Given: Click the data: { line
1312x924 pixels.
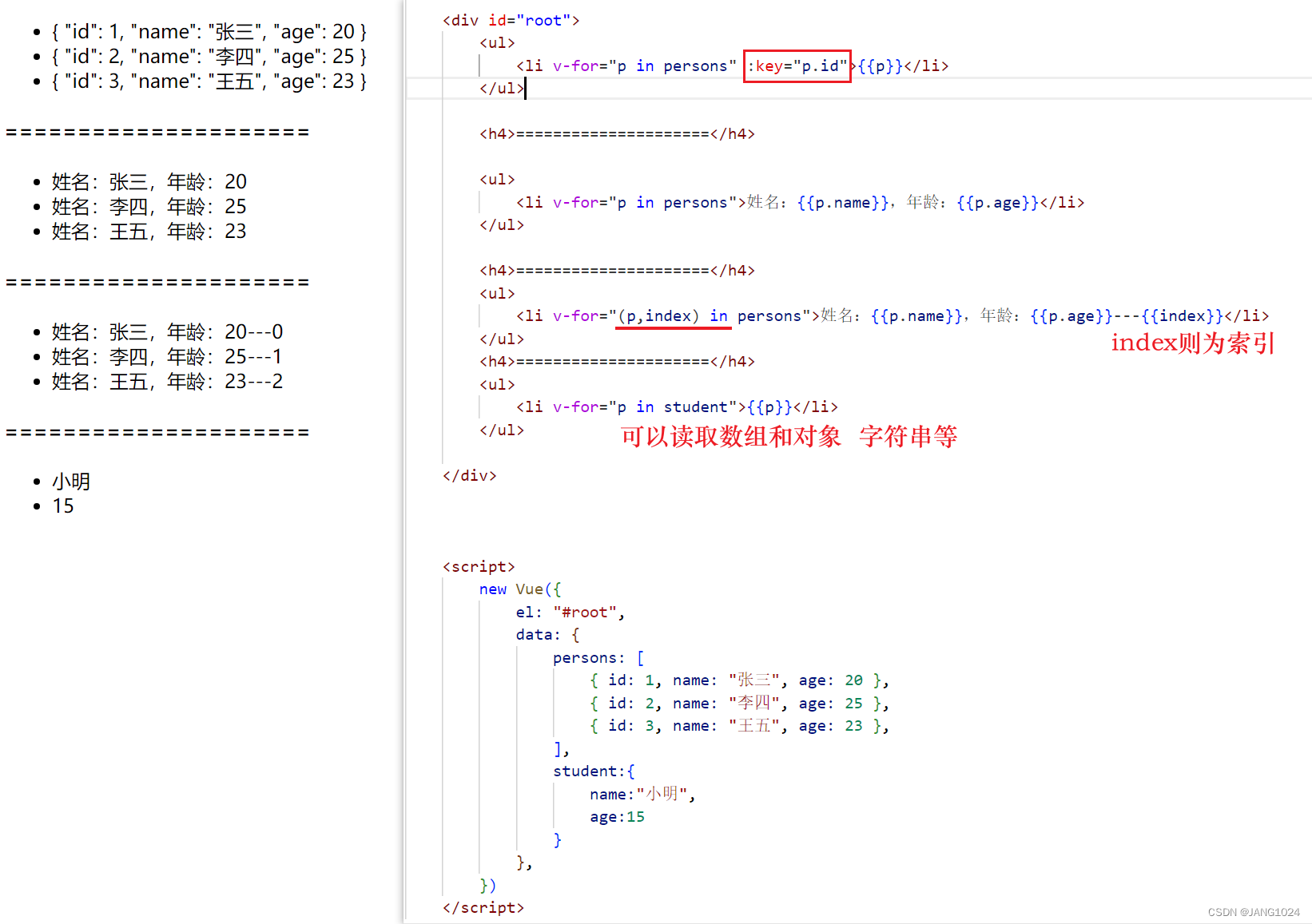Looking at the screenshot, I should tap(548, 635).
